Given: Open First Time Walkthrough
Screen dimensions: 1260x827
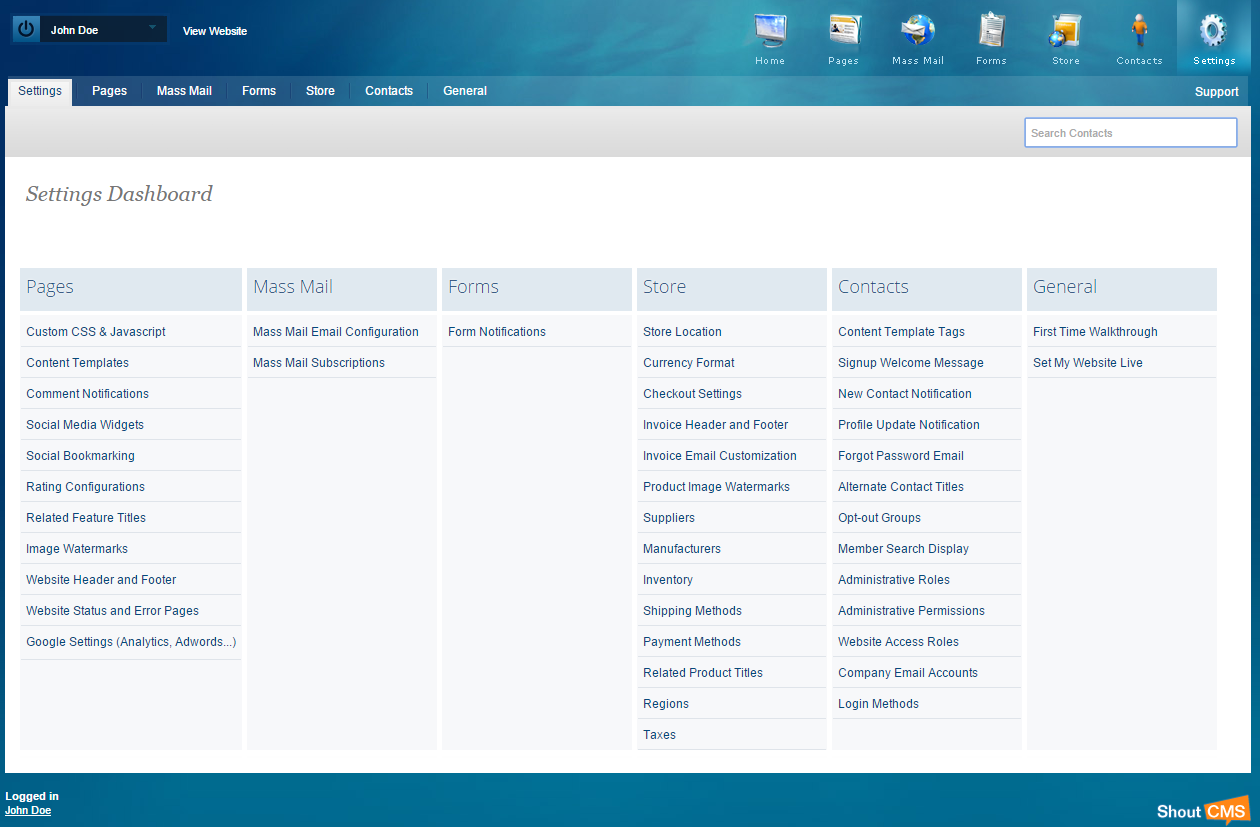Looking at the screenshot, I should click(1095, 332).
